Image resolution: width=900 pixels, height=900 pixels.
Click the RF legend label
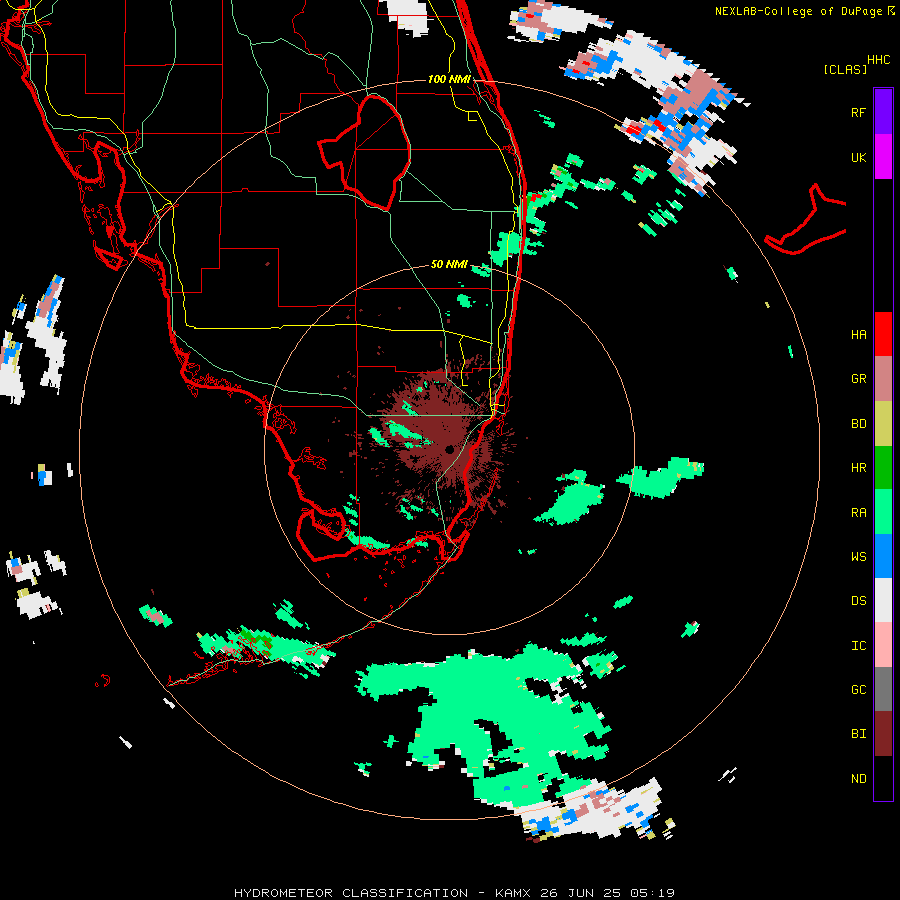(858, 112)
